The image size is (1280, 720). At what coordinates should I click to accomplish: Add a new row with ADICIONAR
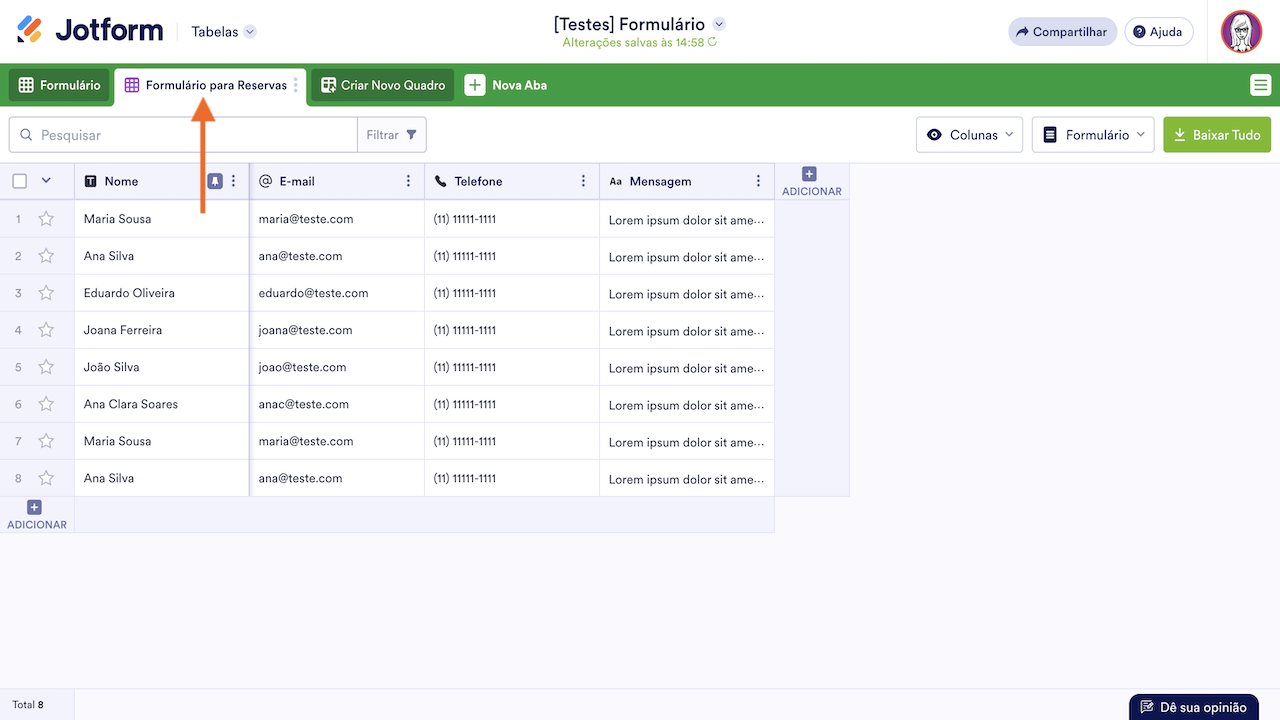36,514
